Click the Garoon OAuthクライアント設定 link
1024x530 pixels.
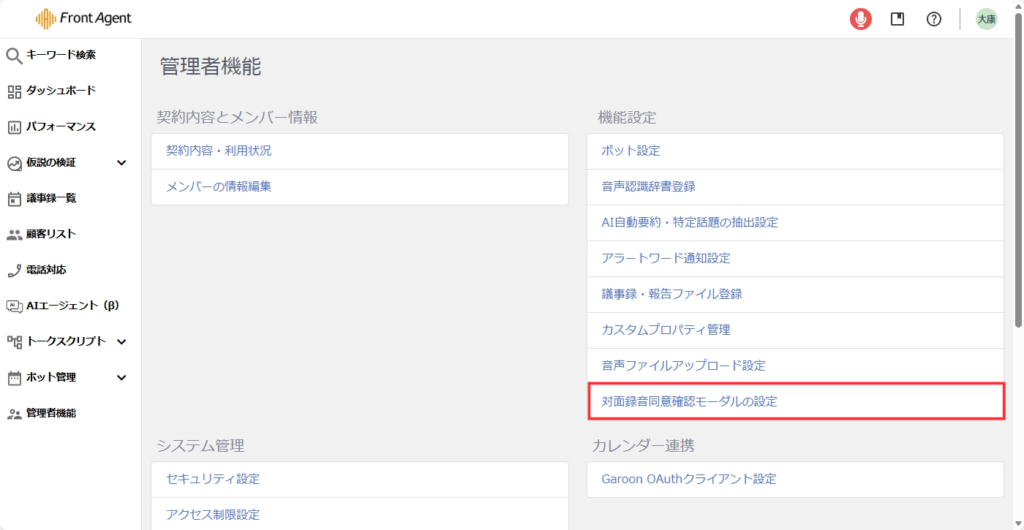tap(688, 479)
